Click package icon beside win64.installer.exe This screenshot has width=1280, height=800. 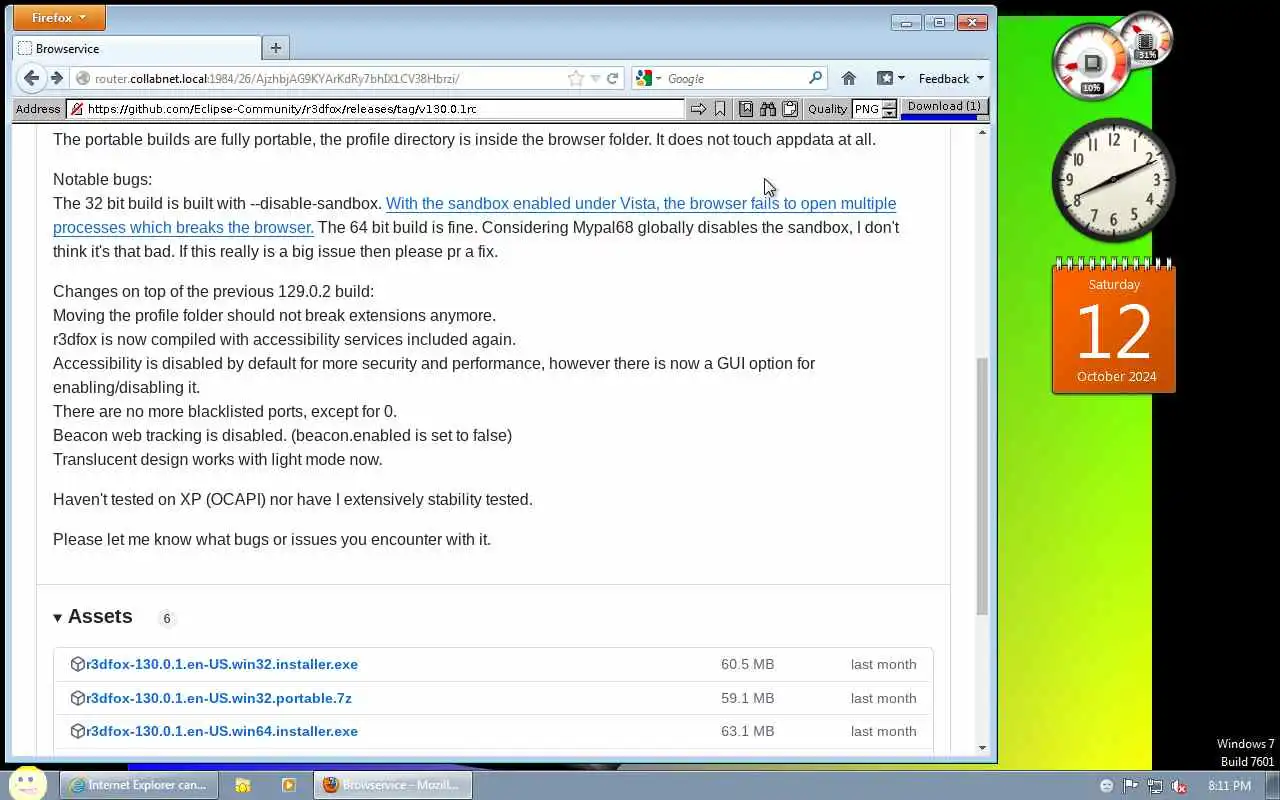(78, 731)
